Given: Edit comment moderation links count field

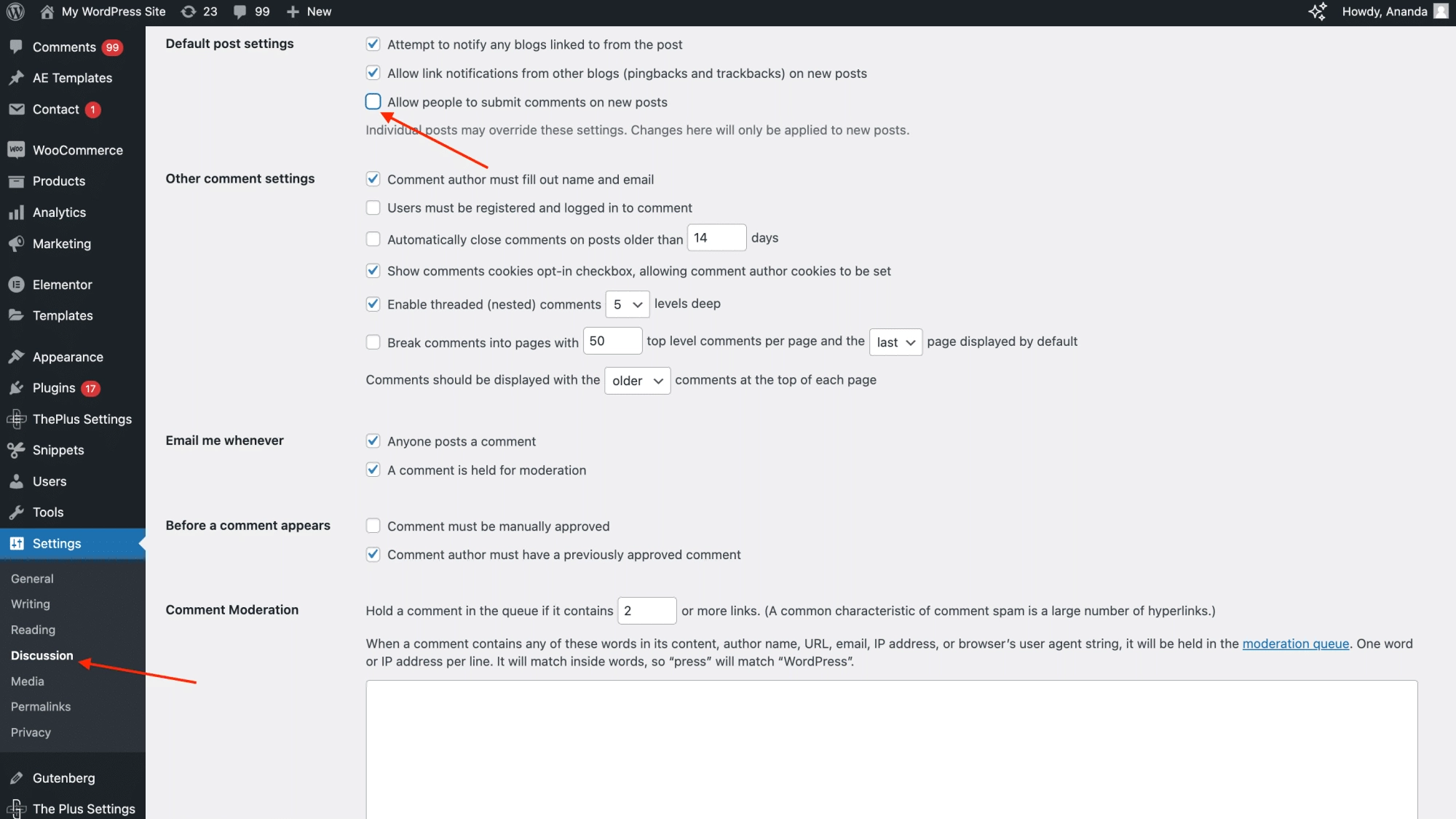Looking at the screenshot, I should 646,610.
